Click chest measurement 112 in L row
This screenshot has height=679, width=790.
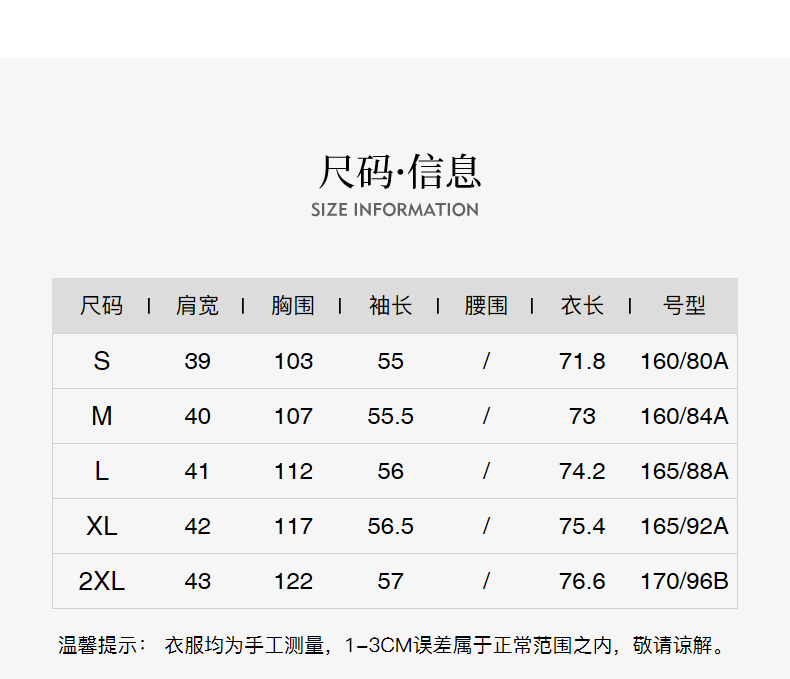pos(293,471)
